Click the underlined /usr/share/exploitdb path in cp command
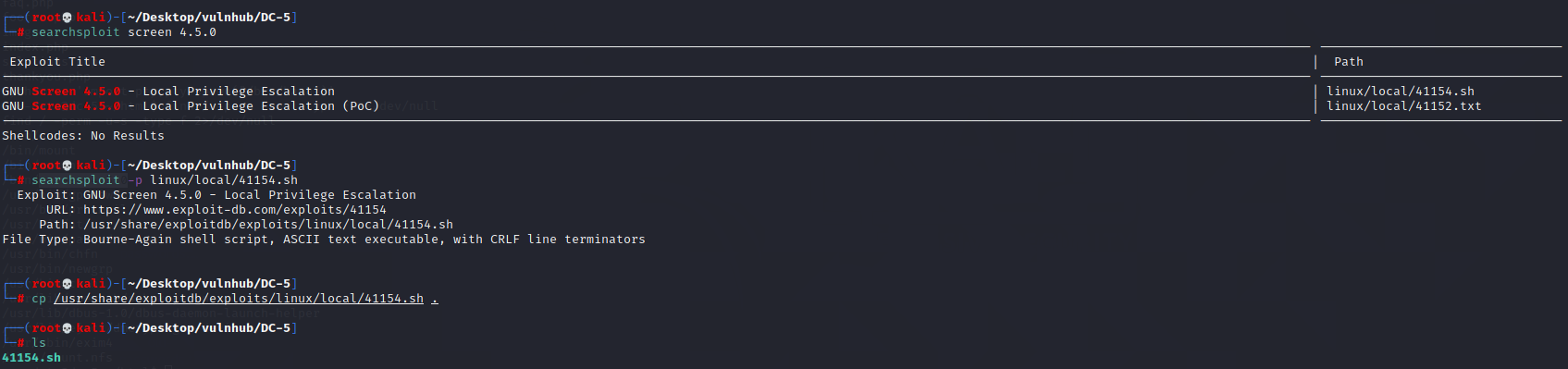 (239, 299)
